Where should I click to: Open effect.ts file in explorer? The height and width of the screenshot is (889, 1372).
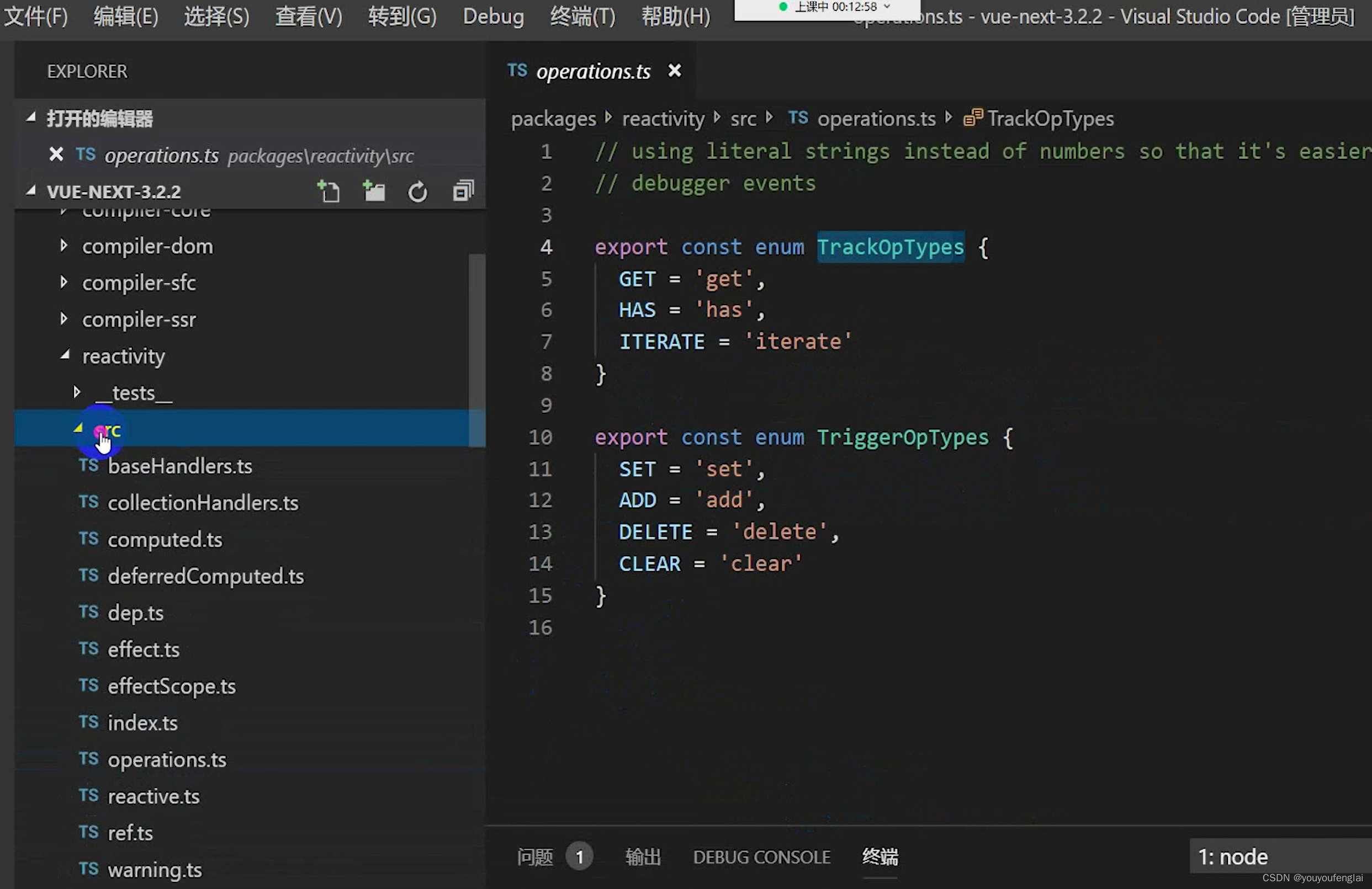[144, 650]
